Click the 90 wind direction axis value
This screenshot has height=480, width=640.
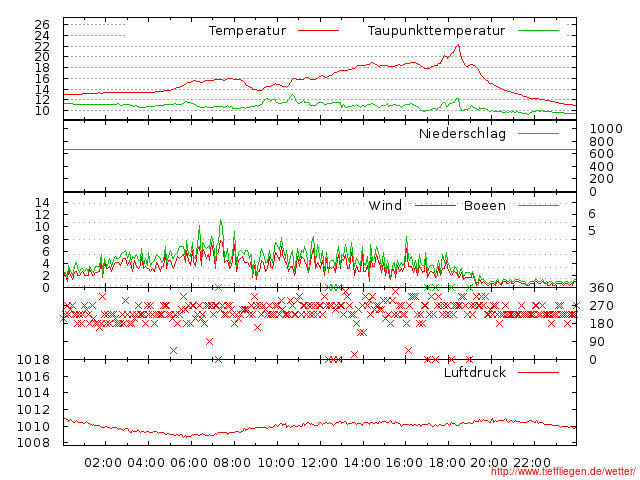597,342
